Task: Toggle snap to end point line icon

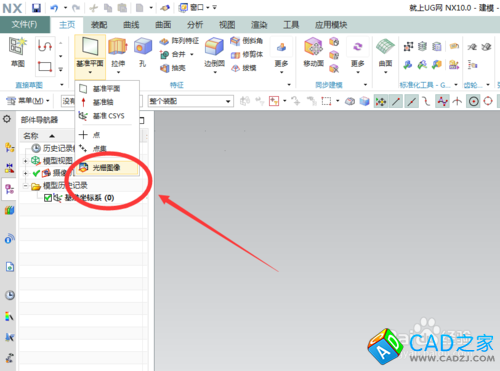Action: tap(396, 101)
